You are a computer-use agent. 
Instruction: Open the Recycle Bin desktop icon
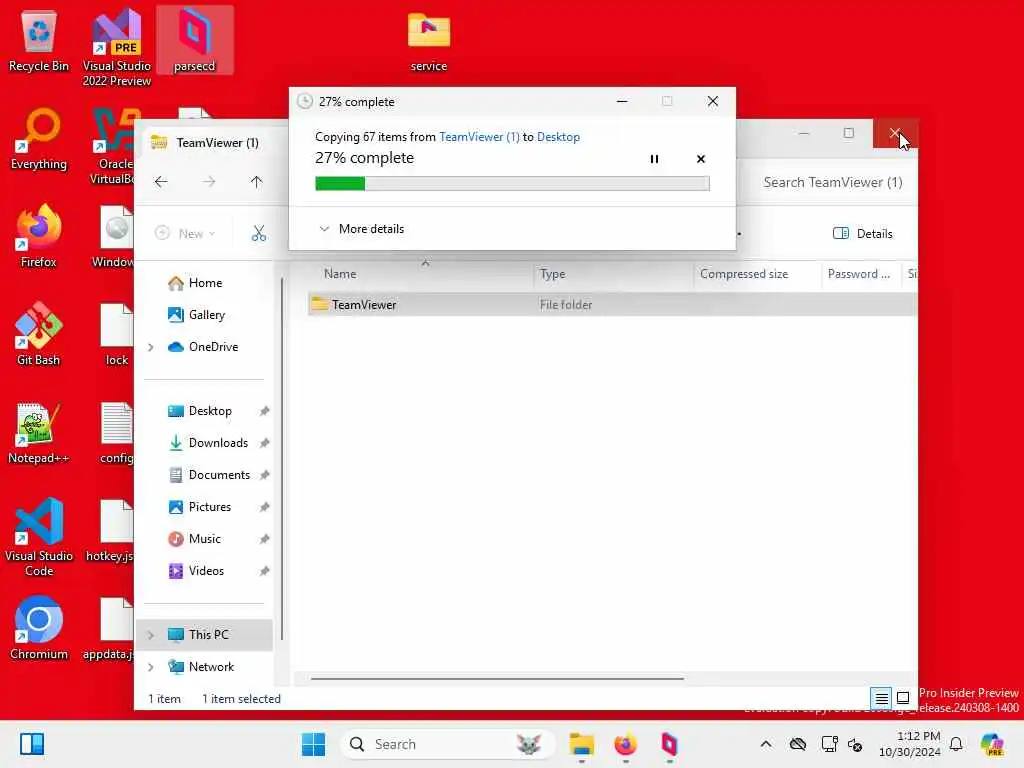tap(39, 42)
